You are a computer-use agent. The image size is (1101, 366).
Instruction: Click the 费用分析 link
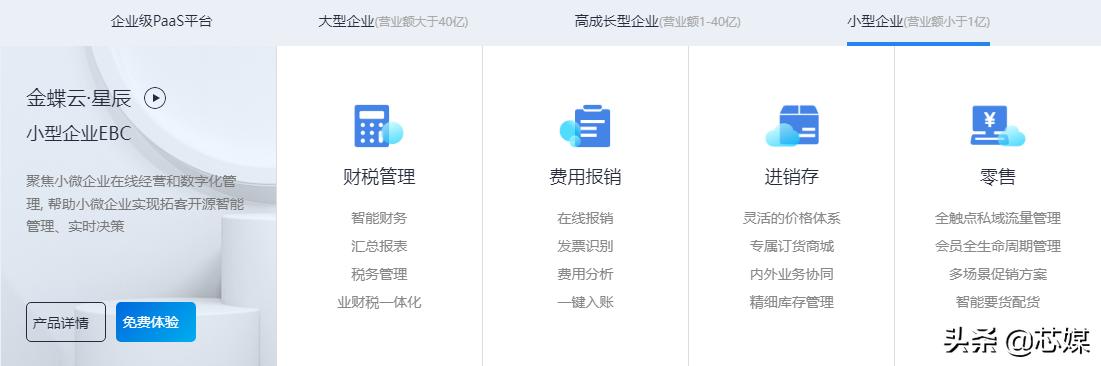(585, 274)
